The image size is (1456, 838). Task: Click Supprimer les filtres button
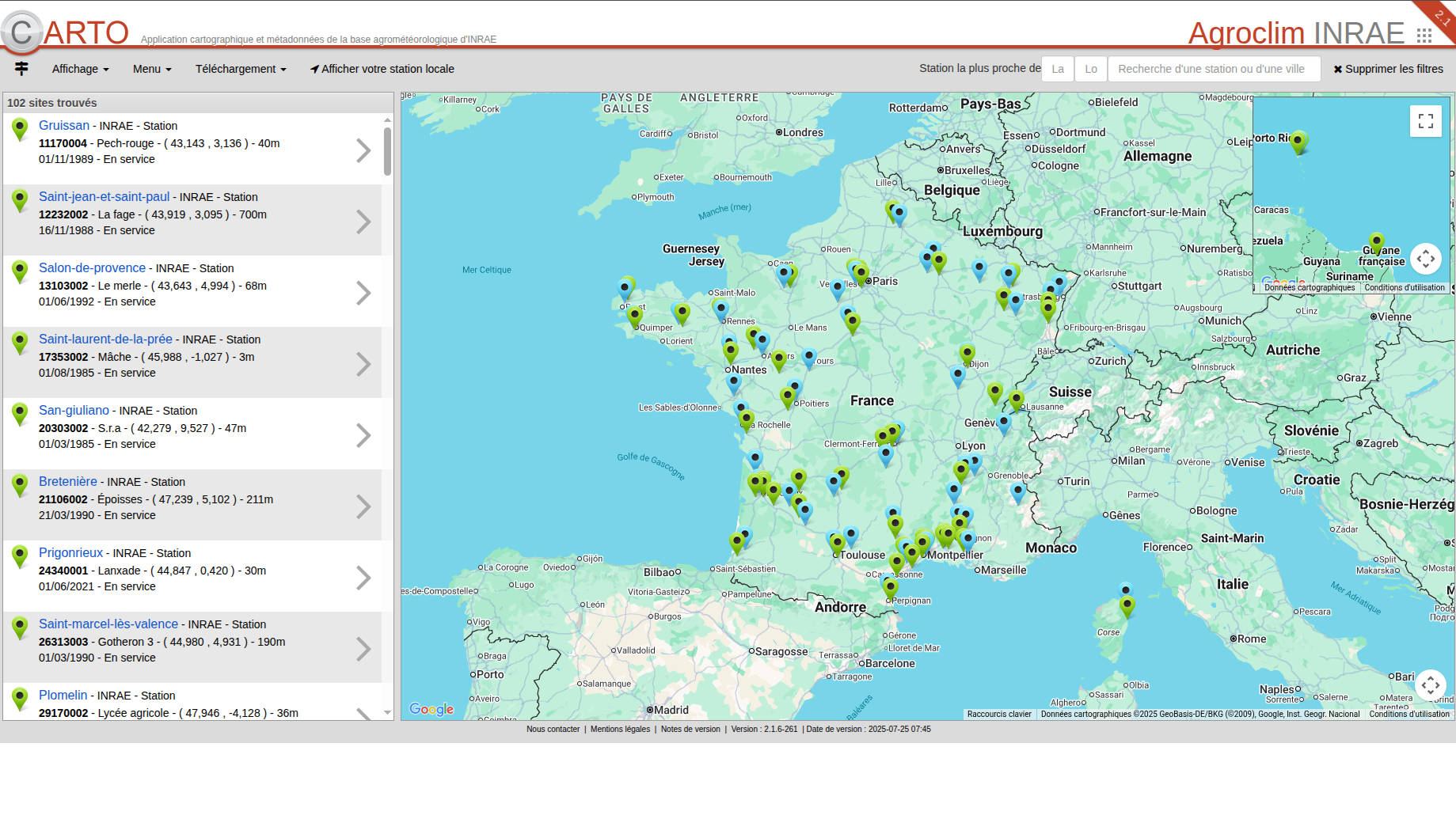(x=1388, y=69)
